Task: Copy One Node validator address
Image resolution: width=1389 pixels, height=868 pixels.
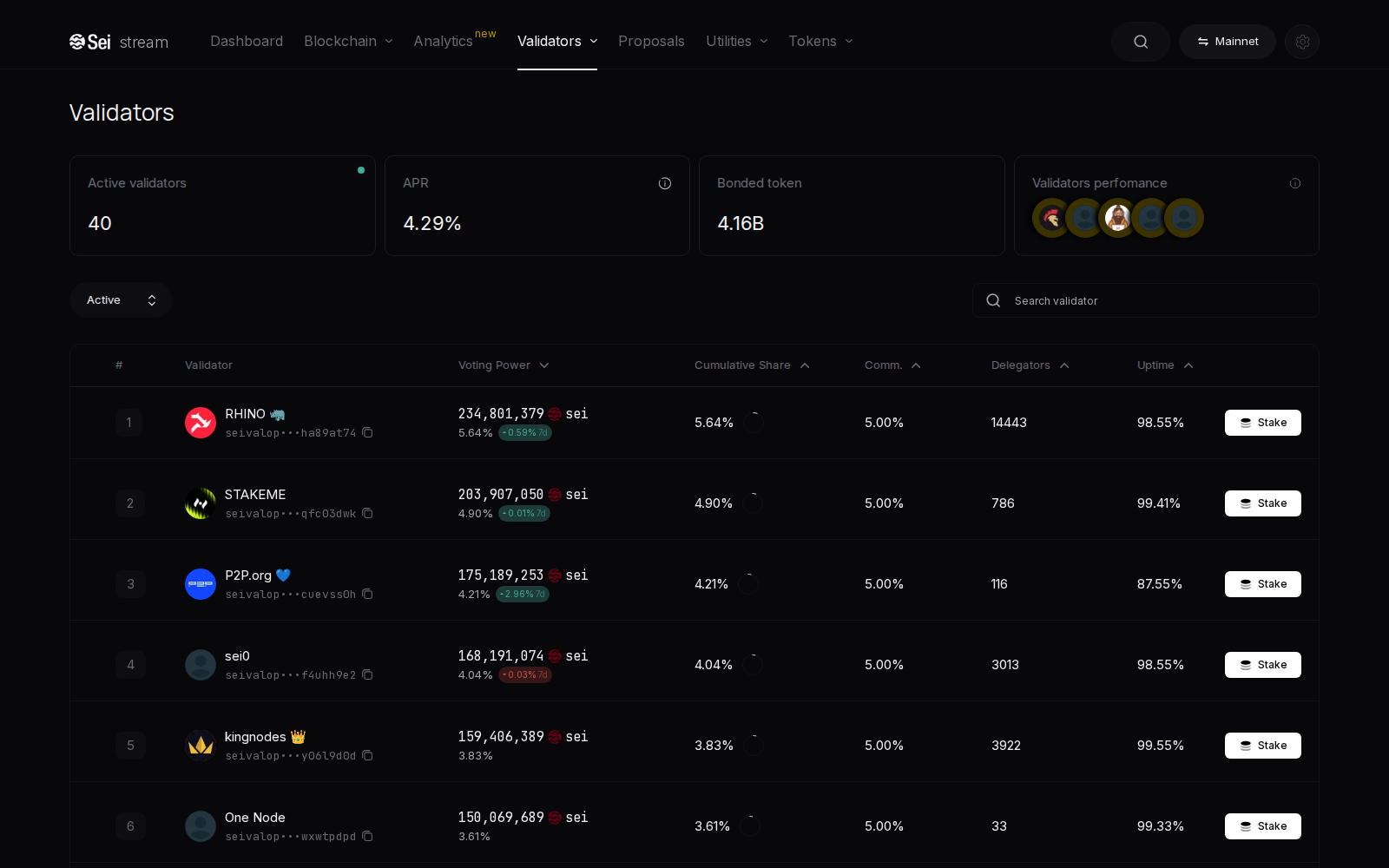Action: [x=367, y=836]
